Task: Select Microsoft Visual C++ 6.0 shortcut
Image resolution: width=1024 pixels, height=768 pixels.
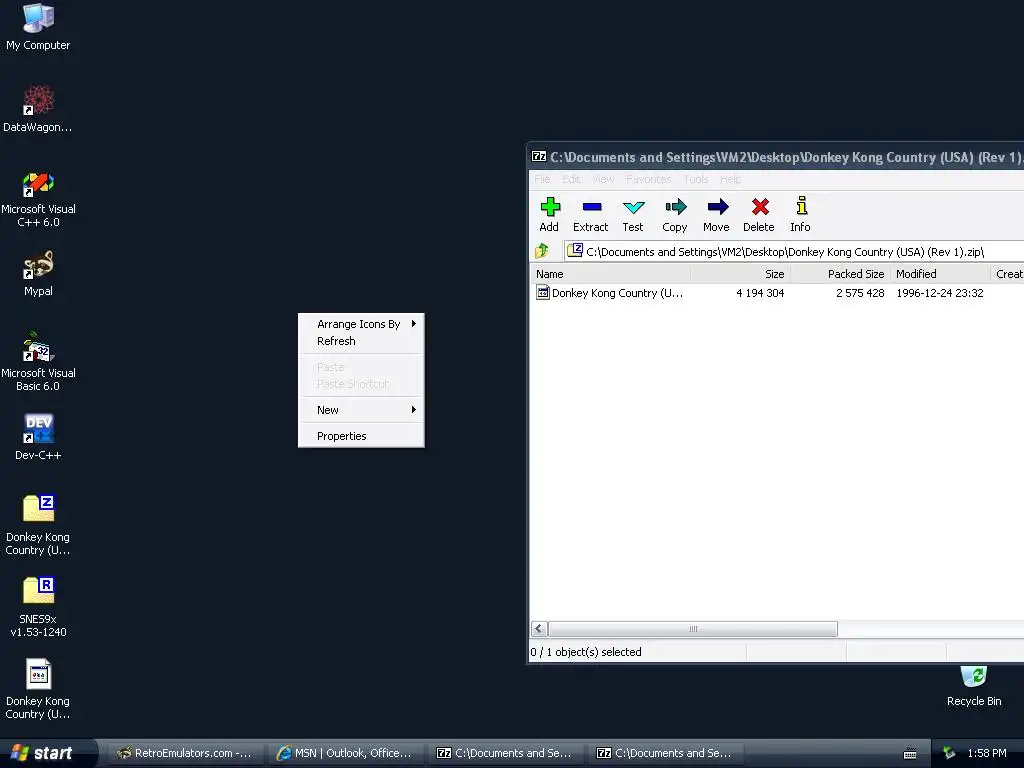Action: (38, 199)
